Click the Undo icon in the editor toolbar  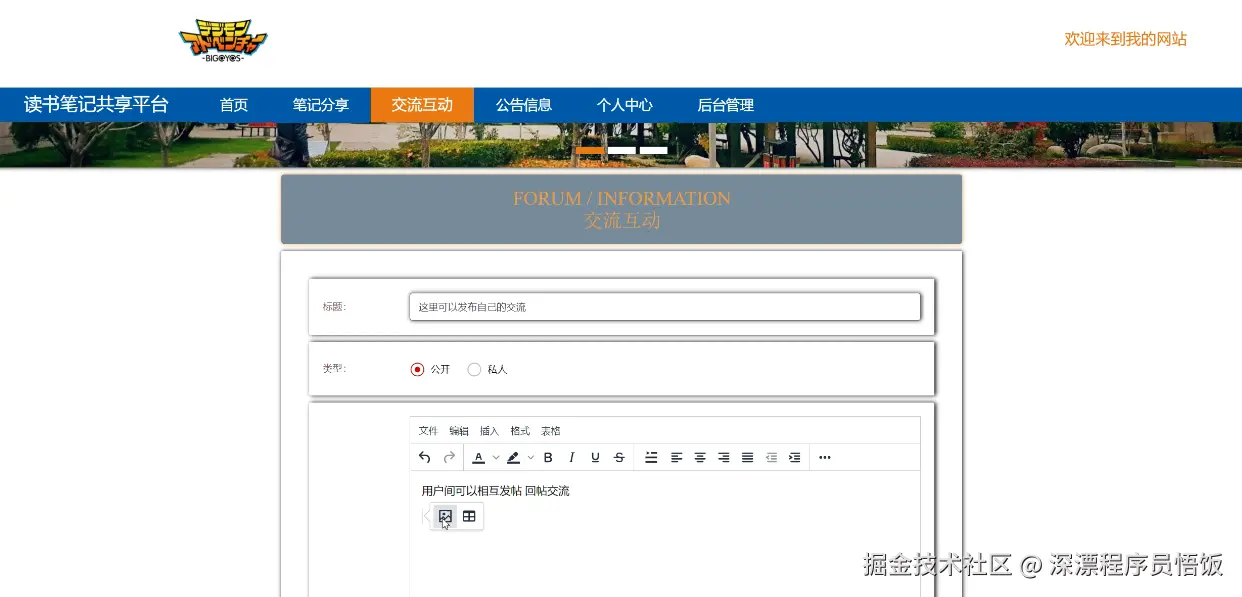[x=424, y=457]
